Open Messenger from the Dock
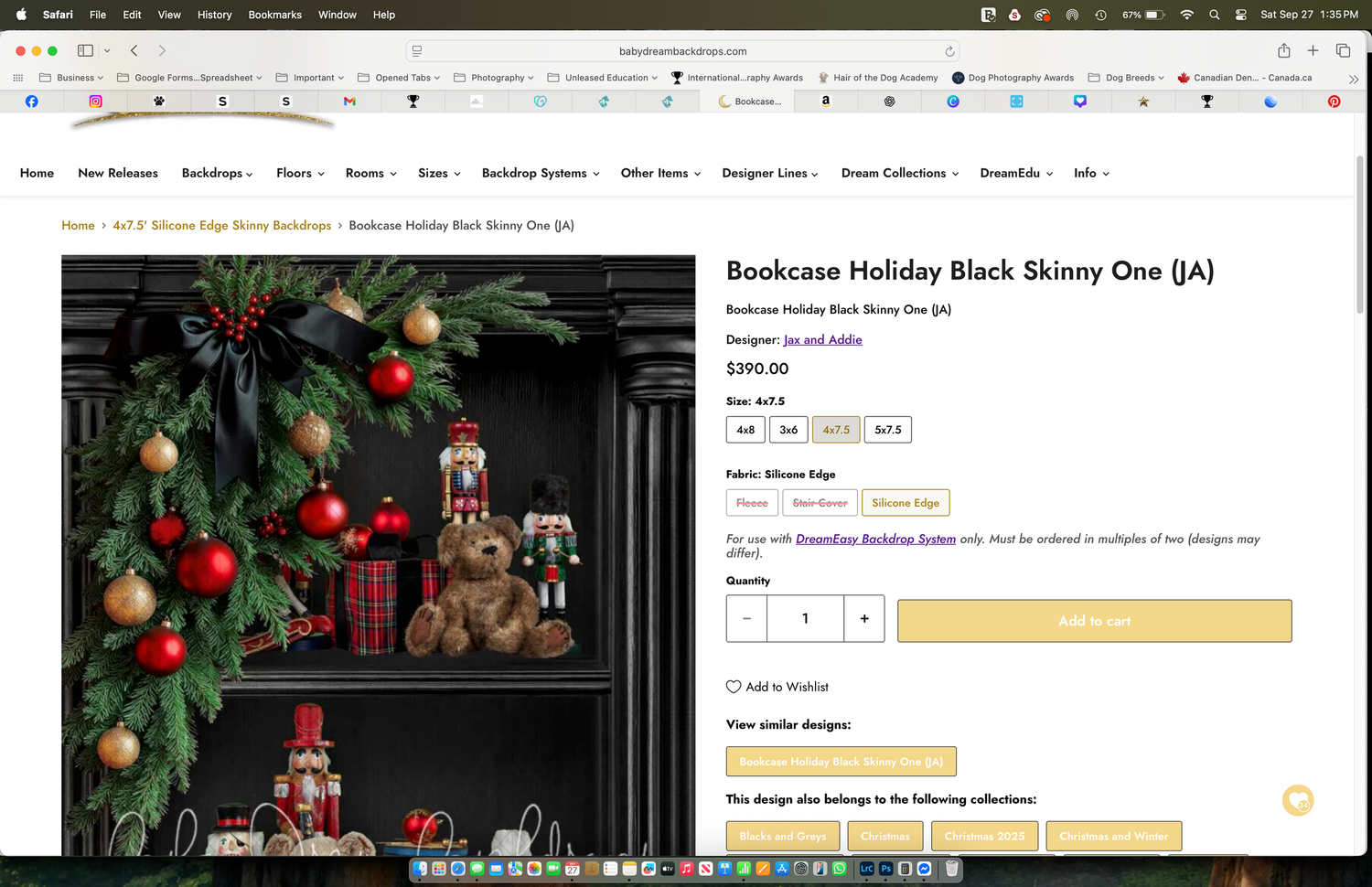This screenshot has height=887, width=1372. (924, 869)
